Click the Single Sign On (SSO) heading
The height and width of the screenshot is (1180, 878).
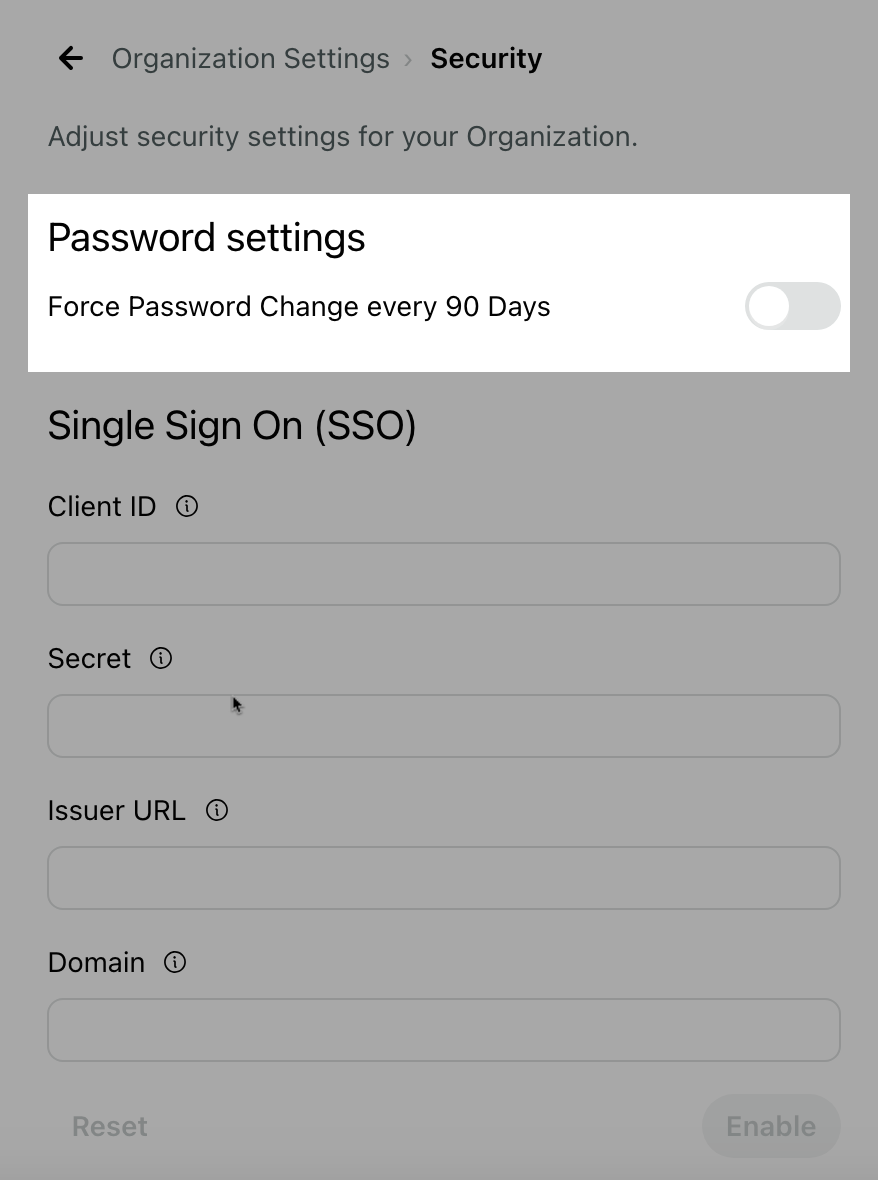(x=232, y=426)
